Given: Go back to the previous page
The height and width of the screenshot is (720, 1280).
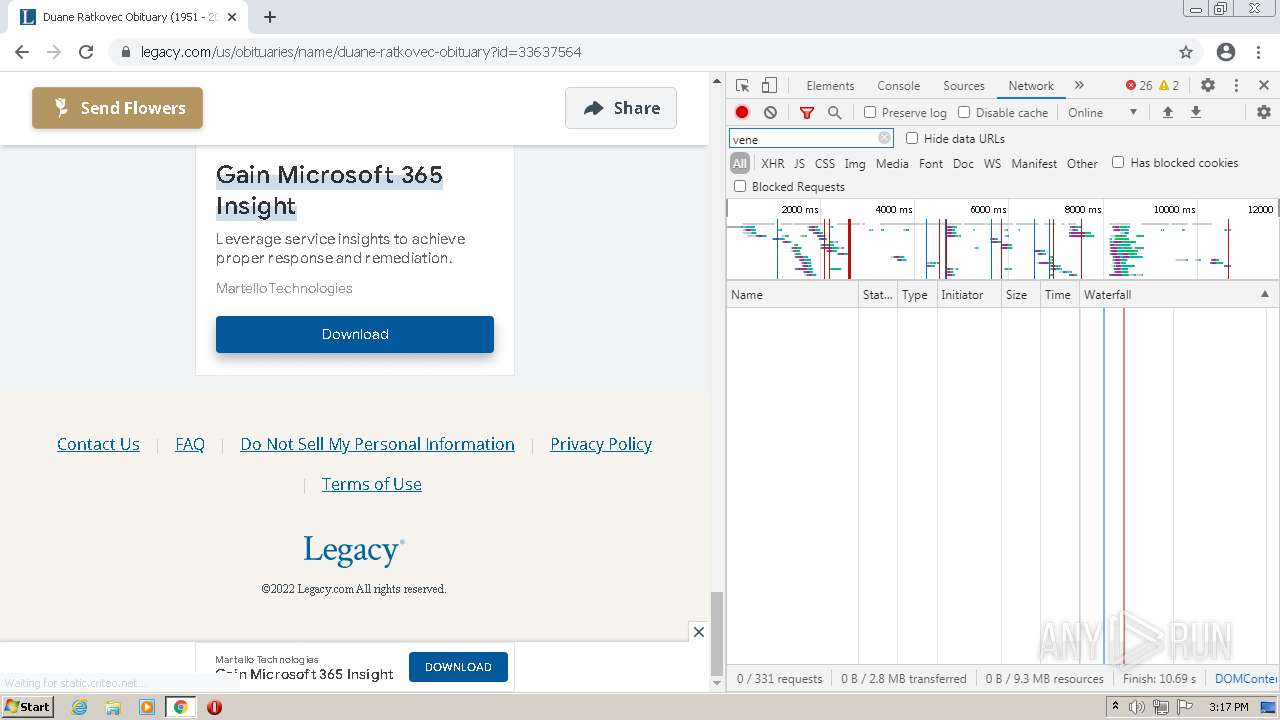Looking at the screenshot, I should pyautogui.click(x=22, y=52).
